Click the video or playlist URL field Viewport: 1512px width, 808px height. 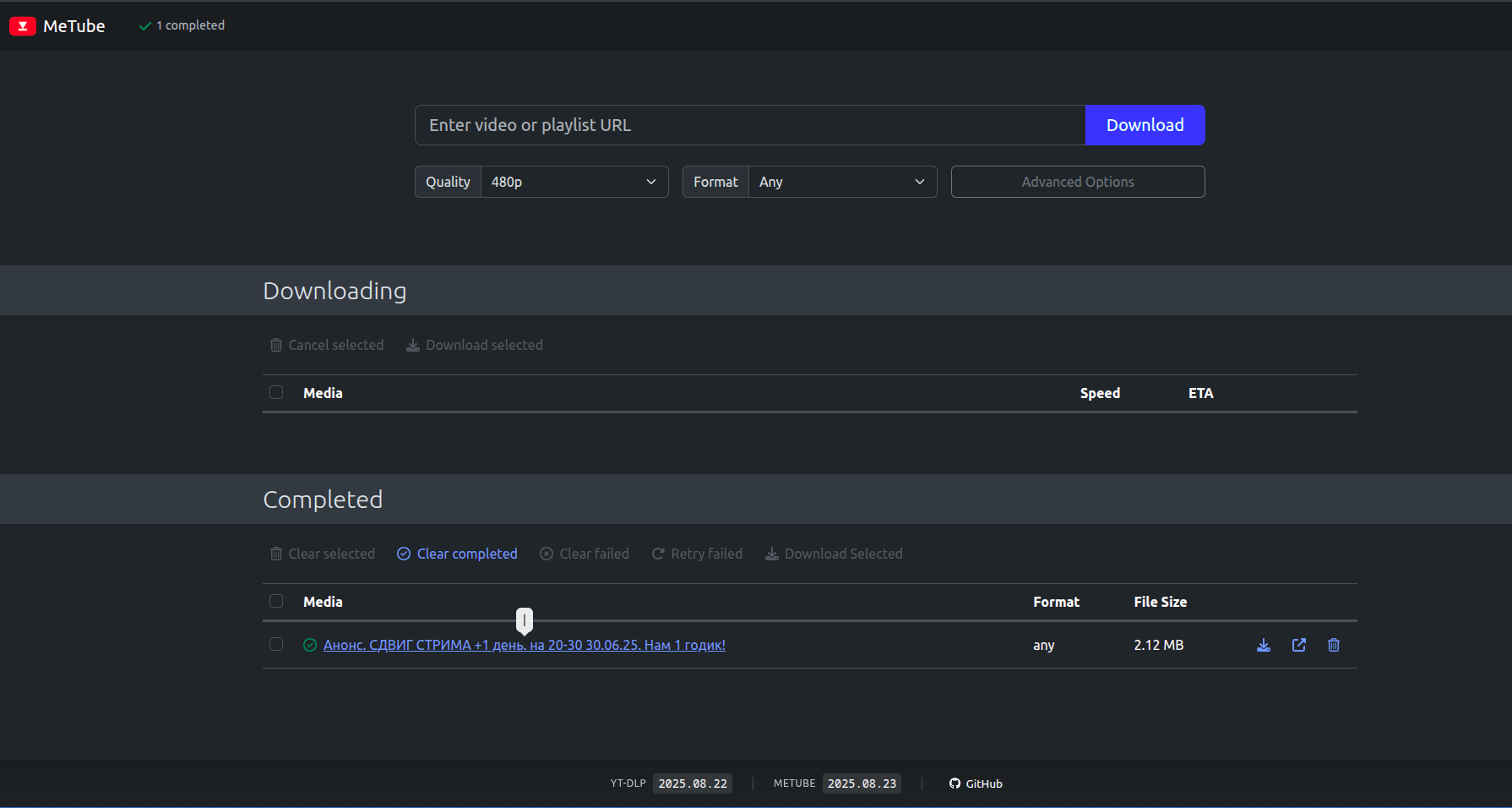pyautogui.click(x=749, y=125)
